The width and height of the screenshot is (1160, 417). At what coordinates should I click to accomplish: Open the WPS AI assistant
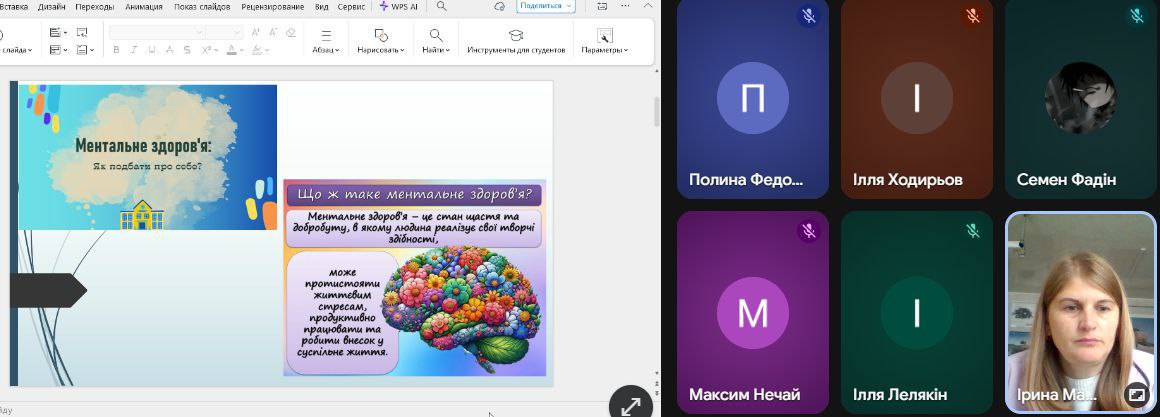tap(397, 6)
